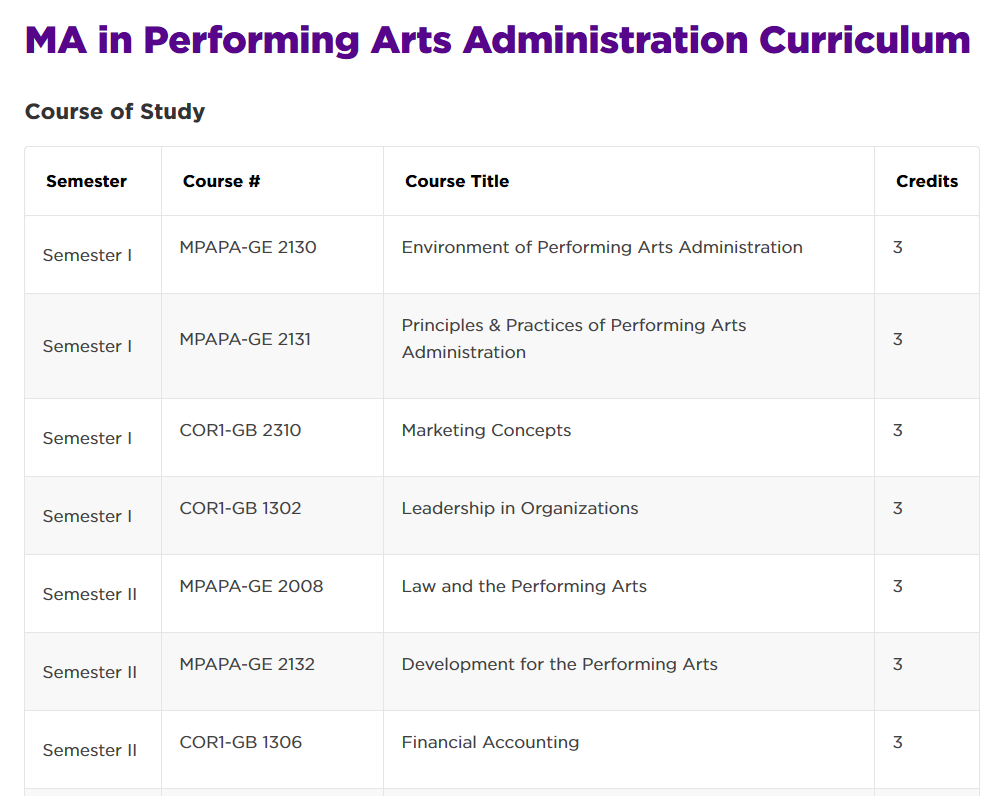Click course number COR1-GB 1302
Viewport: 993px width, 796px height.
[x=240, y=508]
